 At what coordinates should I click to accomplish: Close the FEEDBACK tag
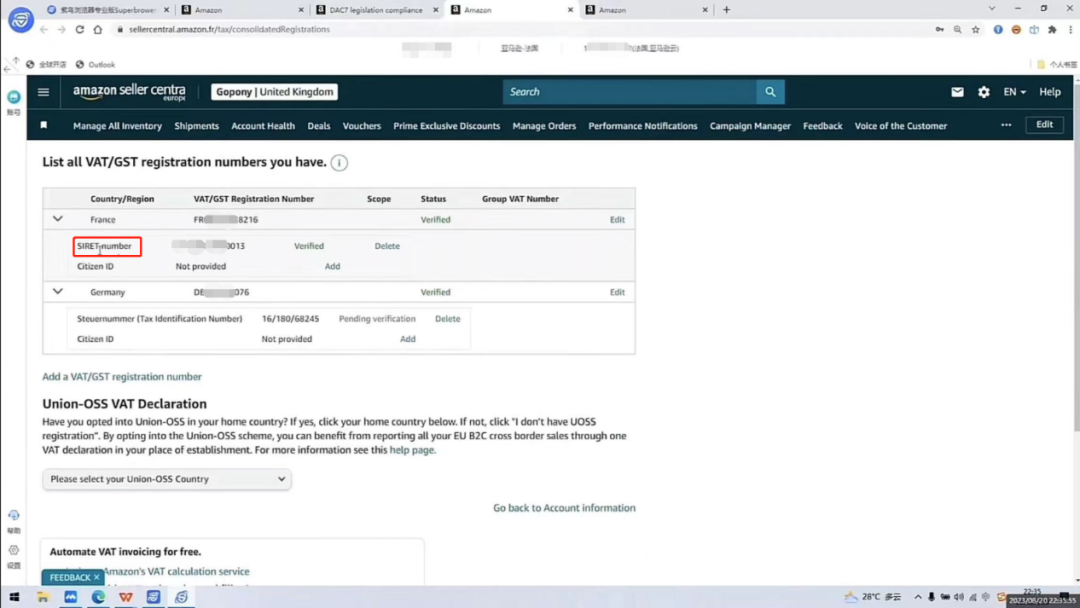tap(96, 578)
